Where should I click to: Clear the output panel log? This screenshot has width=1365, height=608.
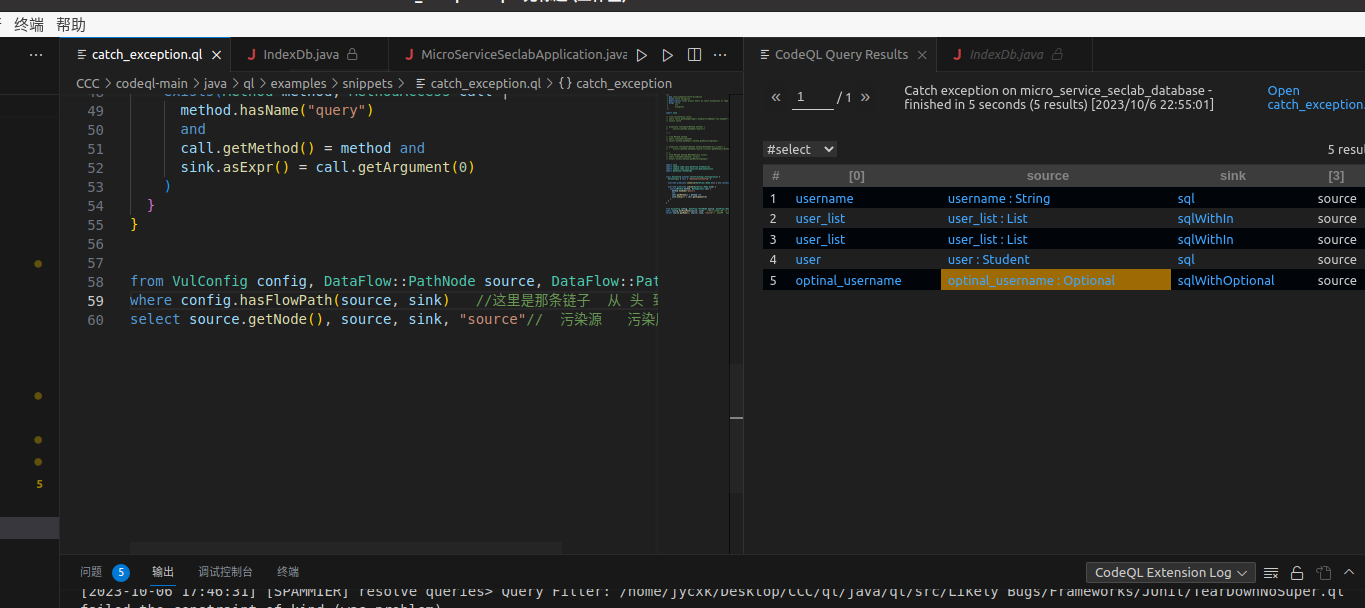pos(1271,573)
